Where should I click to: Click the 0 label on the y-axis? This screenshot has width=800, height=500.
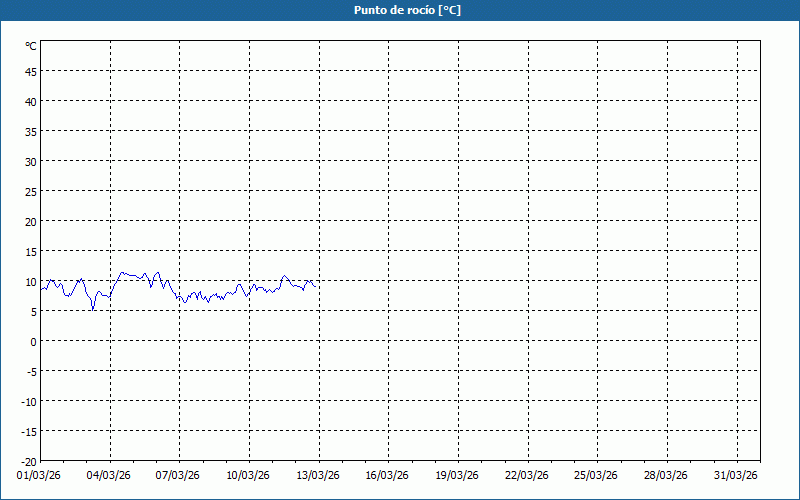(x=33, y=341)
